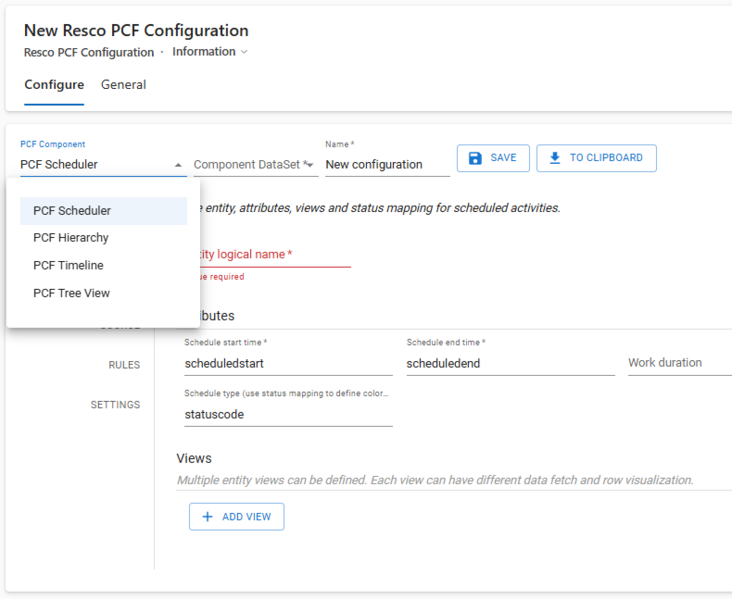Open the Component DataSet dropdown
The width and height of the screenshot is (732, 599).
click(x=256, y=164)
